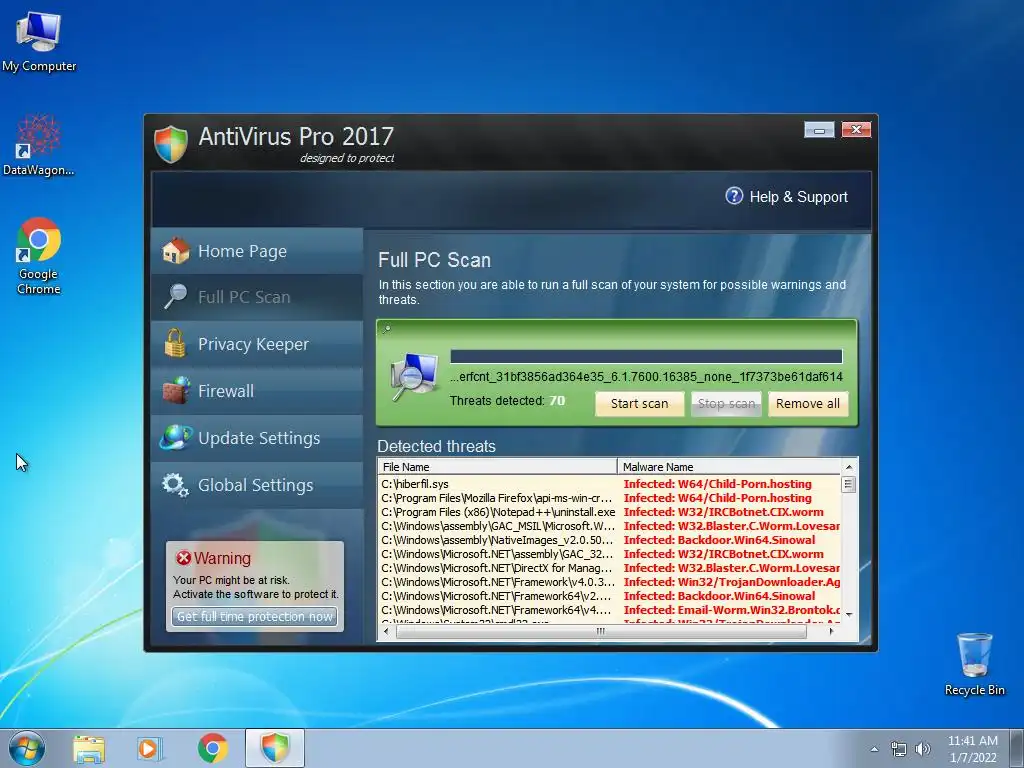This screenshot has height=768, width=1024.
Task: Click the brick wall Firewall icon
Action: (176, 390)
